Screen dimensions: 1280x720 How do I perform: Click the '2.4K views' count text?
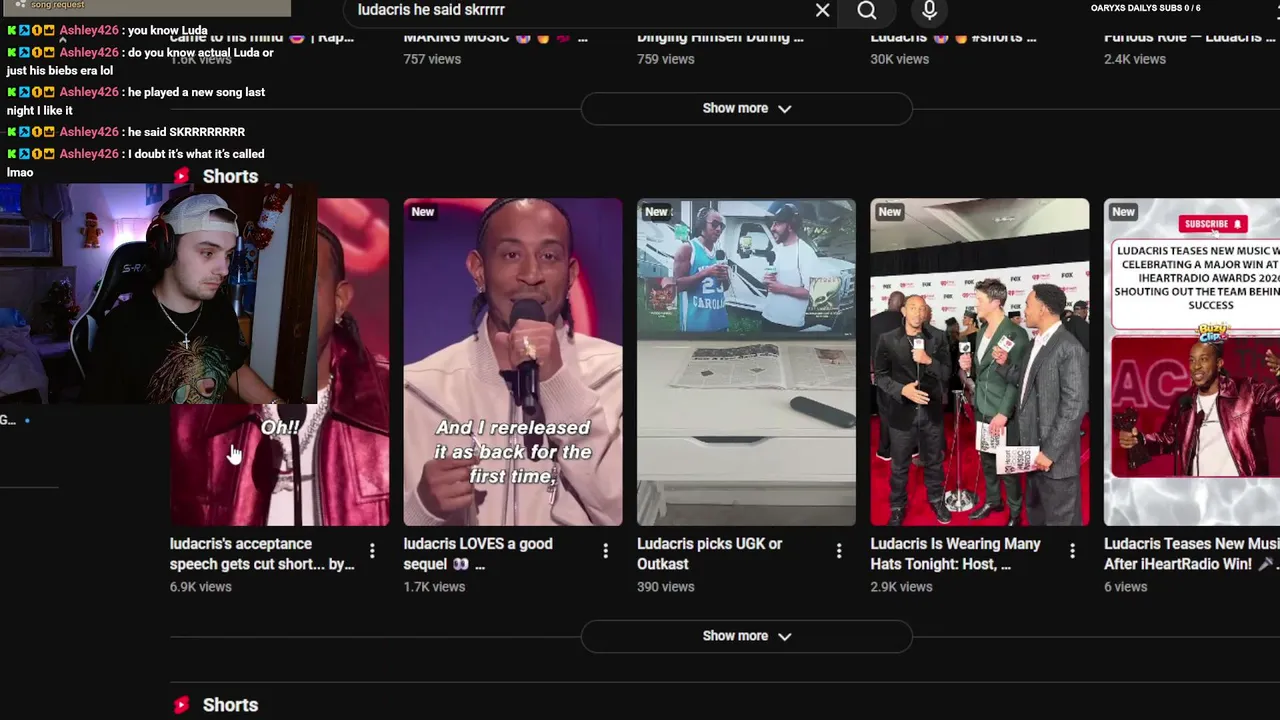click(1135, 59)
